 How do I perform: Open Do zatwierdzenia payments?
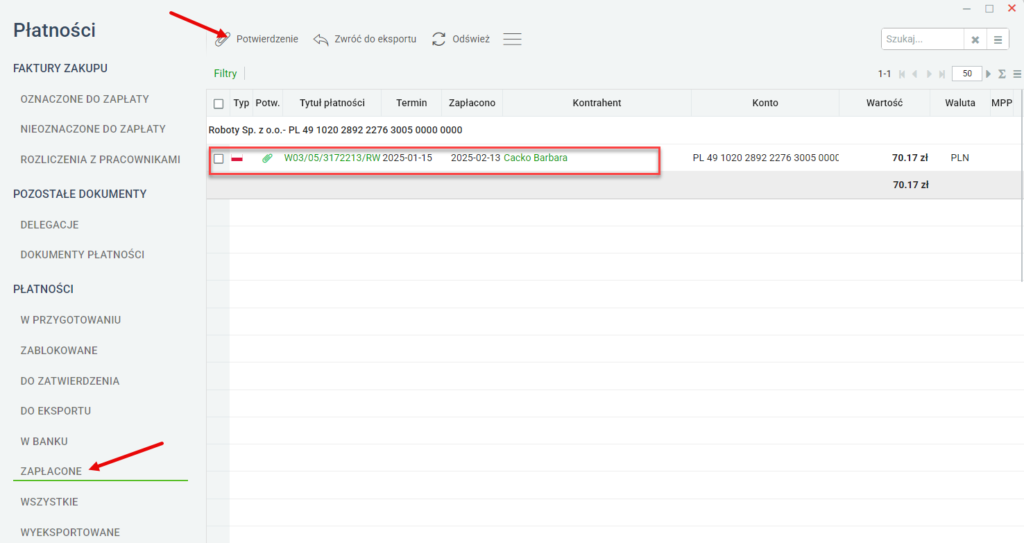(x=70, y=381)
